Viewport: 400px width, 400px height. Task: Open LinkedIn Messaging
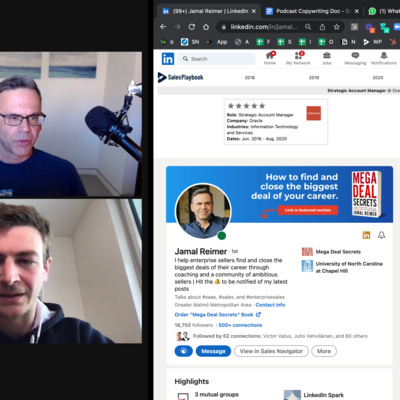355,58
